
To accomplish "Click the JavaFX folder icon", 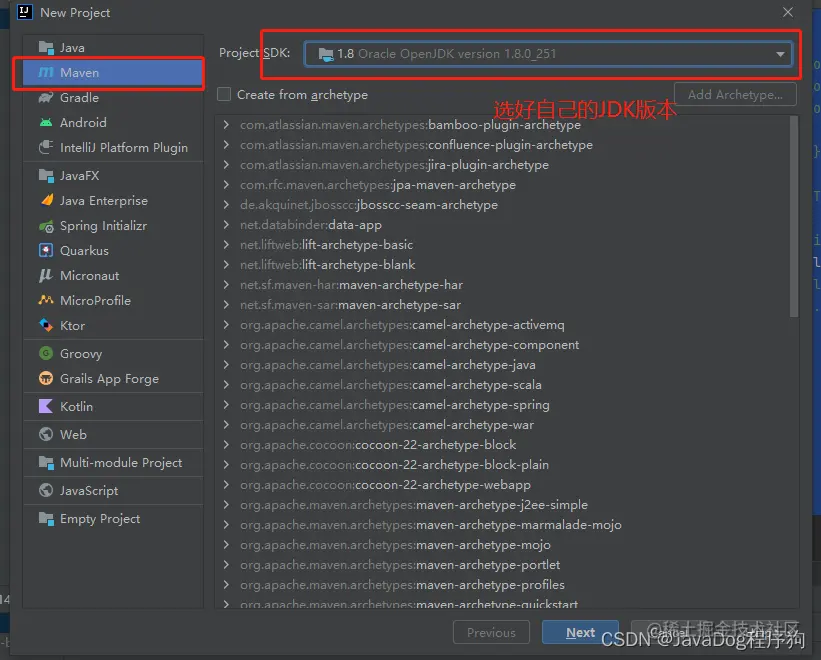I will 46,176.
